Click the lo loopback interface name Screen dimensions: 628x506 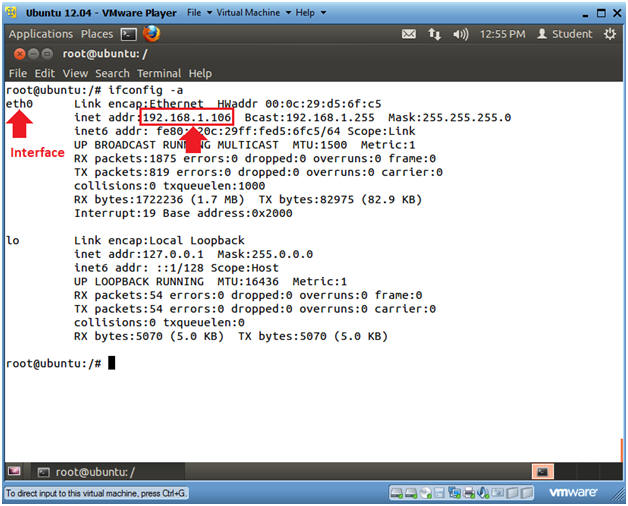pyautogui.click(x=13, y=240)
